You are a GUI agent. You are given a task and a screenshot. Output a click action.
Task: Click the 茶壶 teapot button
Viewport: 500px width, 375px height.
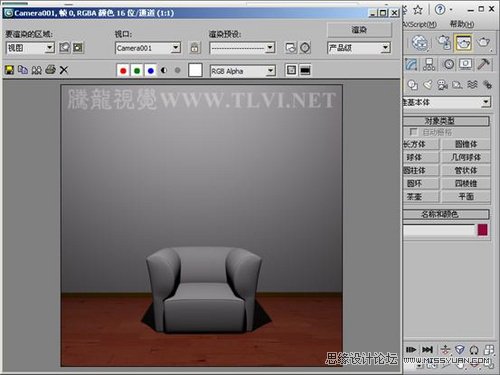[x=421, y=196]
